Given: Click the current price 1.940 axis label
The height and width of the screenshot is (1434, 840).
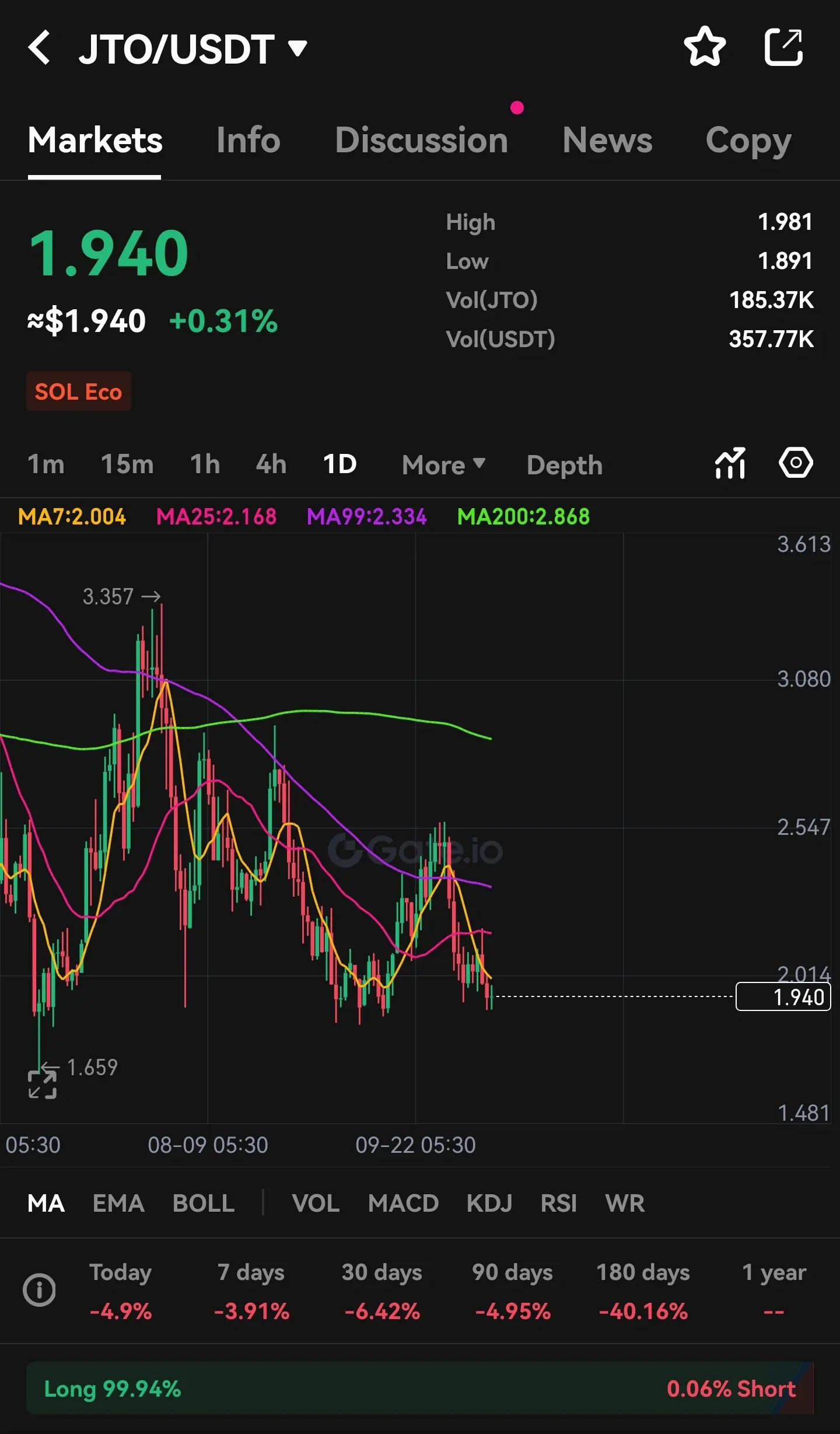Looking at the screenshot, I should click(x=783, y=997).
